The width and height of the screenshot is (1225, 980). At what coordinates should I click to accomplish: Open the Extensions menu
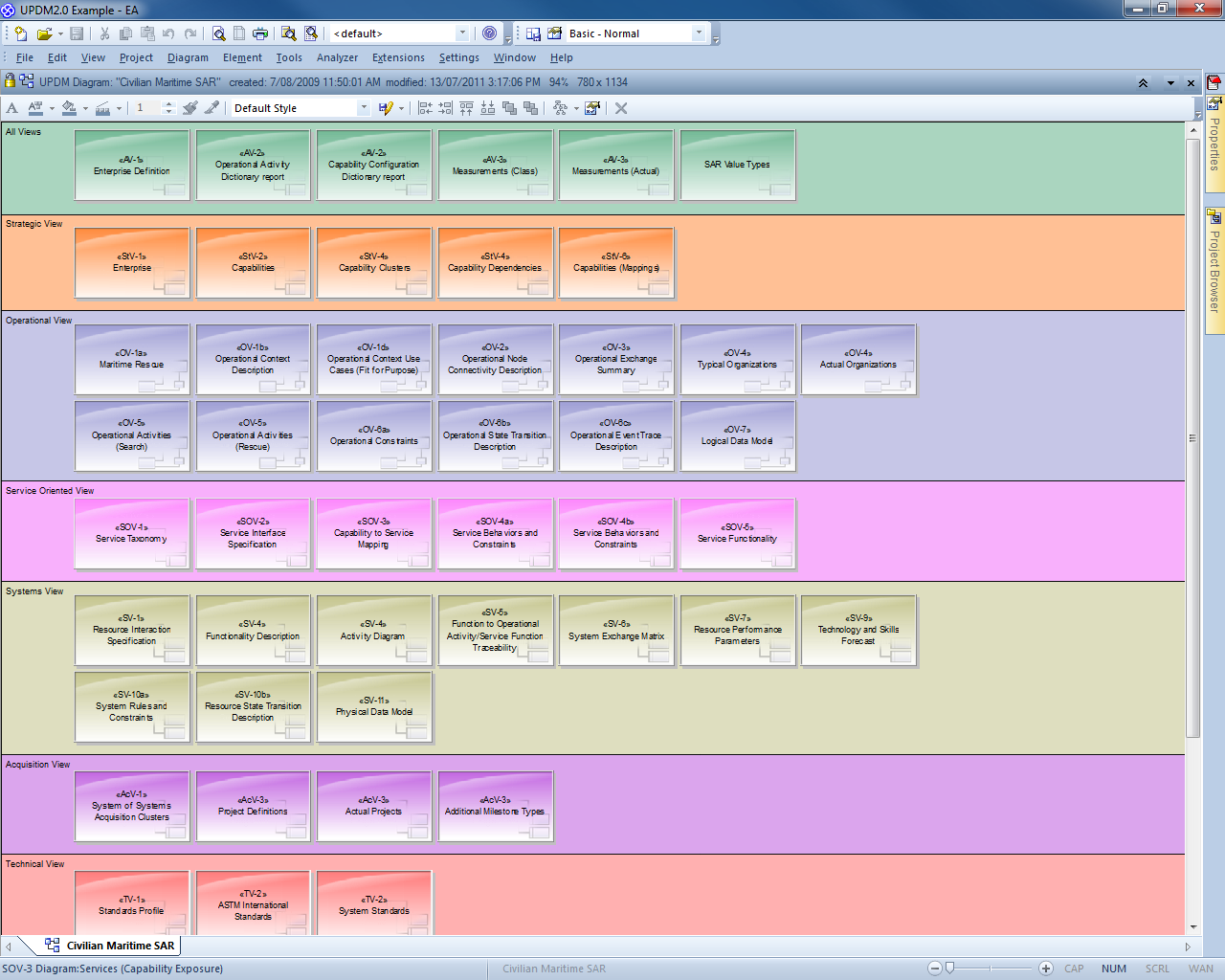(398, 57)
